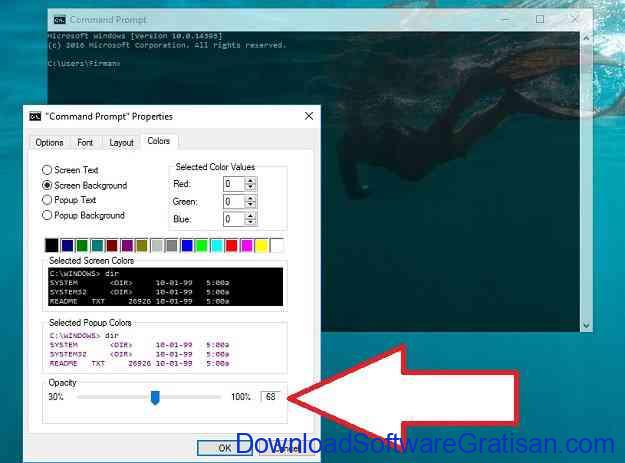
Task: Pick the teal color swatch
Action: click(97, 245)
